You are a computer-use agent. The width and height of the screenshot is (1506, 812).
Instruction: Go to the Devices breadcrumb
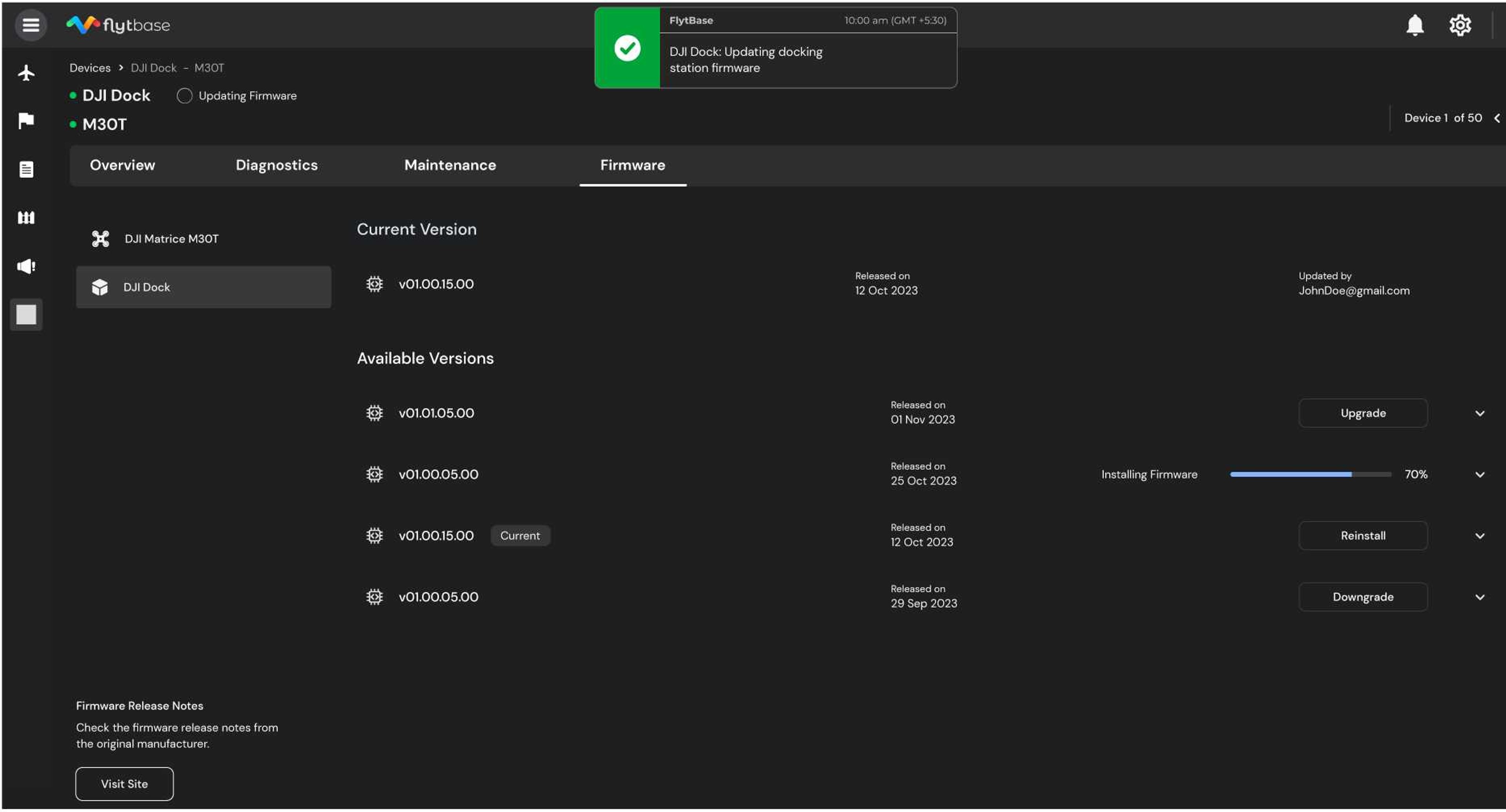[90, 68]
